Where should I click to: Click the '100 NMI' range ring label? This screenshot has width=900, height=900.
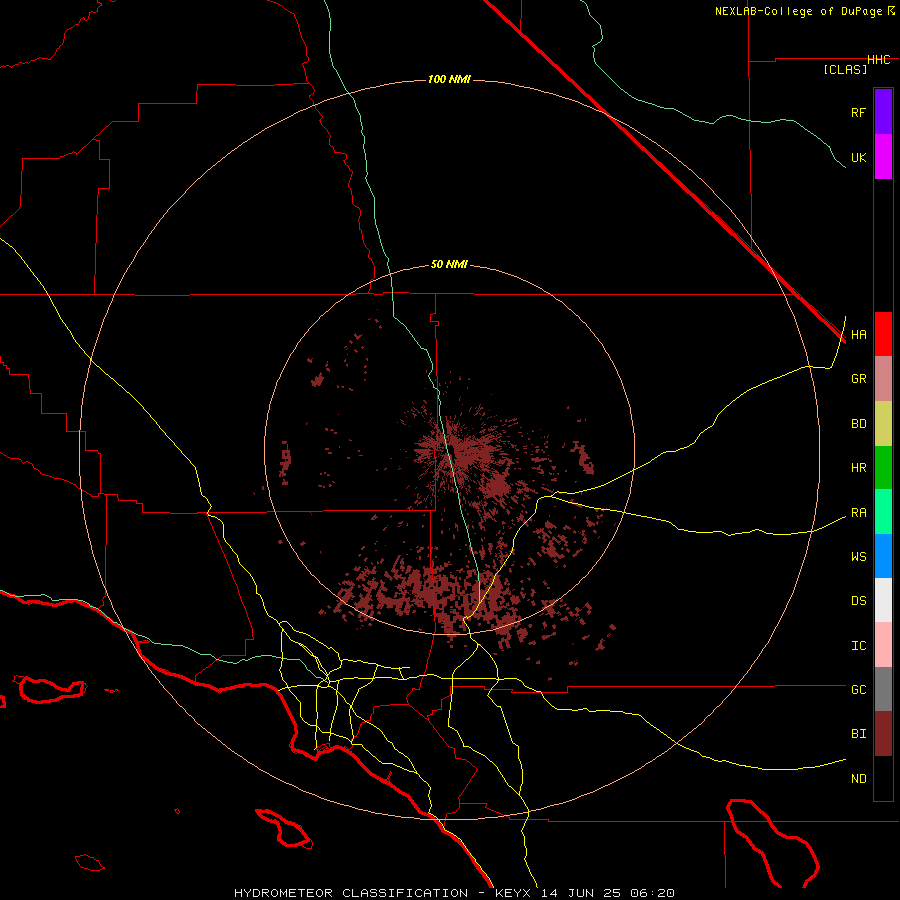pos(449,79)
